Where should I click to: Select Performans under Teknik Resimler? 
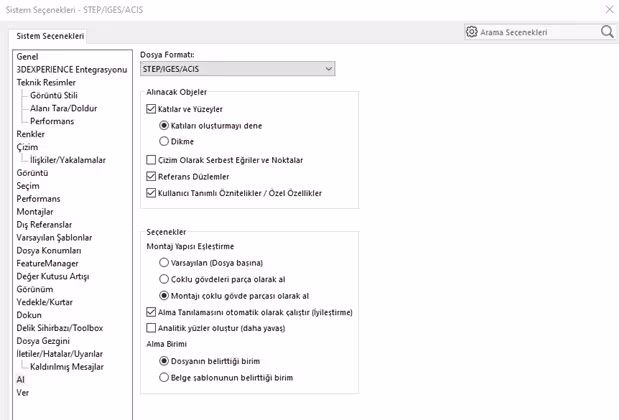coord(52,121)
